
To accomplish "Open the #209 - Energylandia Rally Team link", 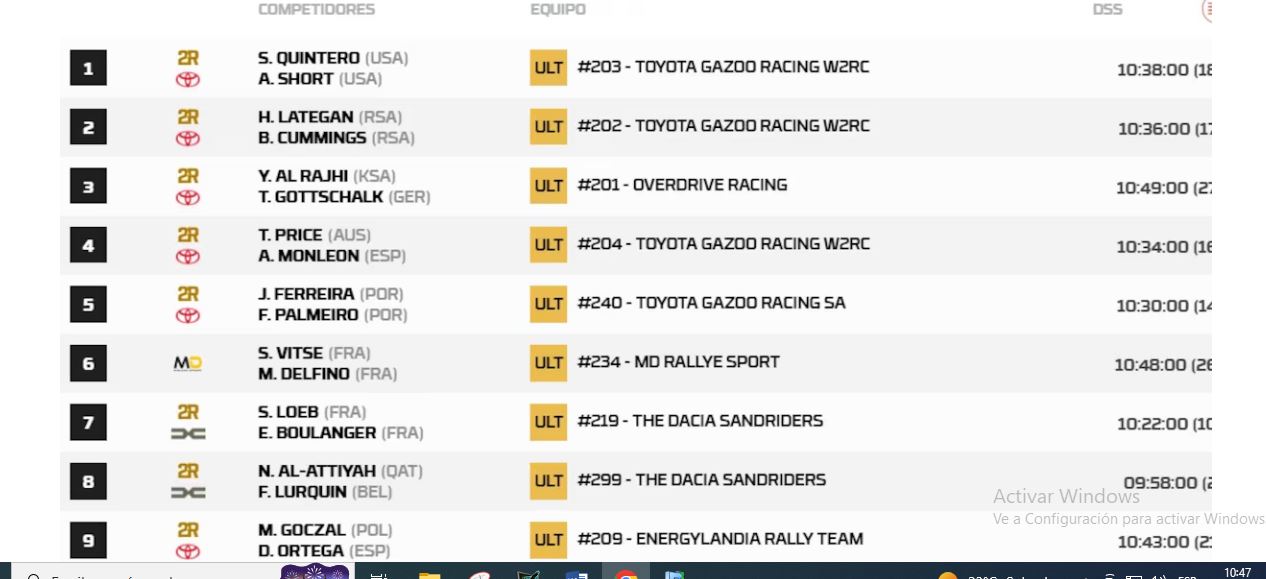I will [720, 539].
